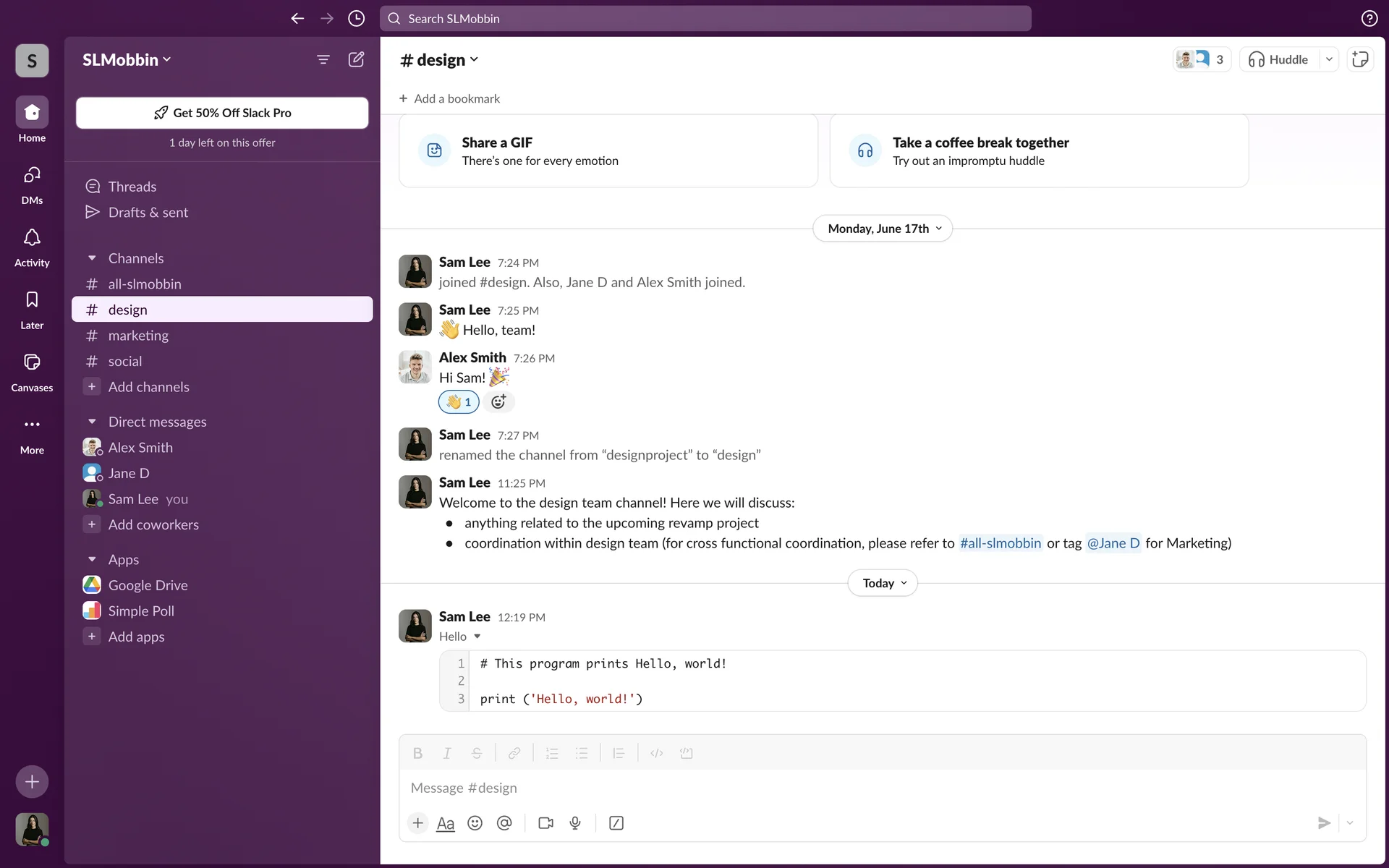The height and width of the screenshot is (868, 1389).
Task: Open the history clock icon
Action: coord(356,18)
